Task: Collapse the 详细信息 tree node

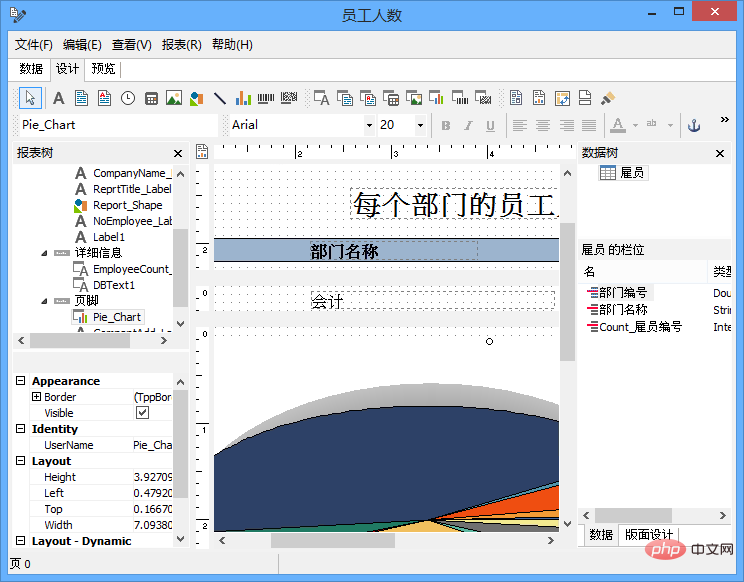Action: (x=44, y=253)
